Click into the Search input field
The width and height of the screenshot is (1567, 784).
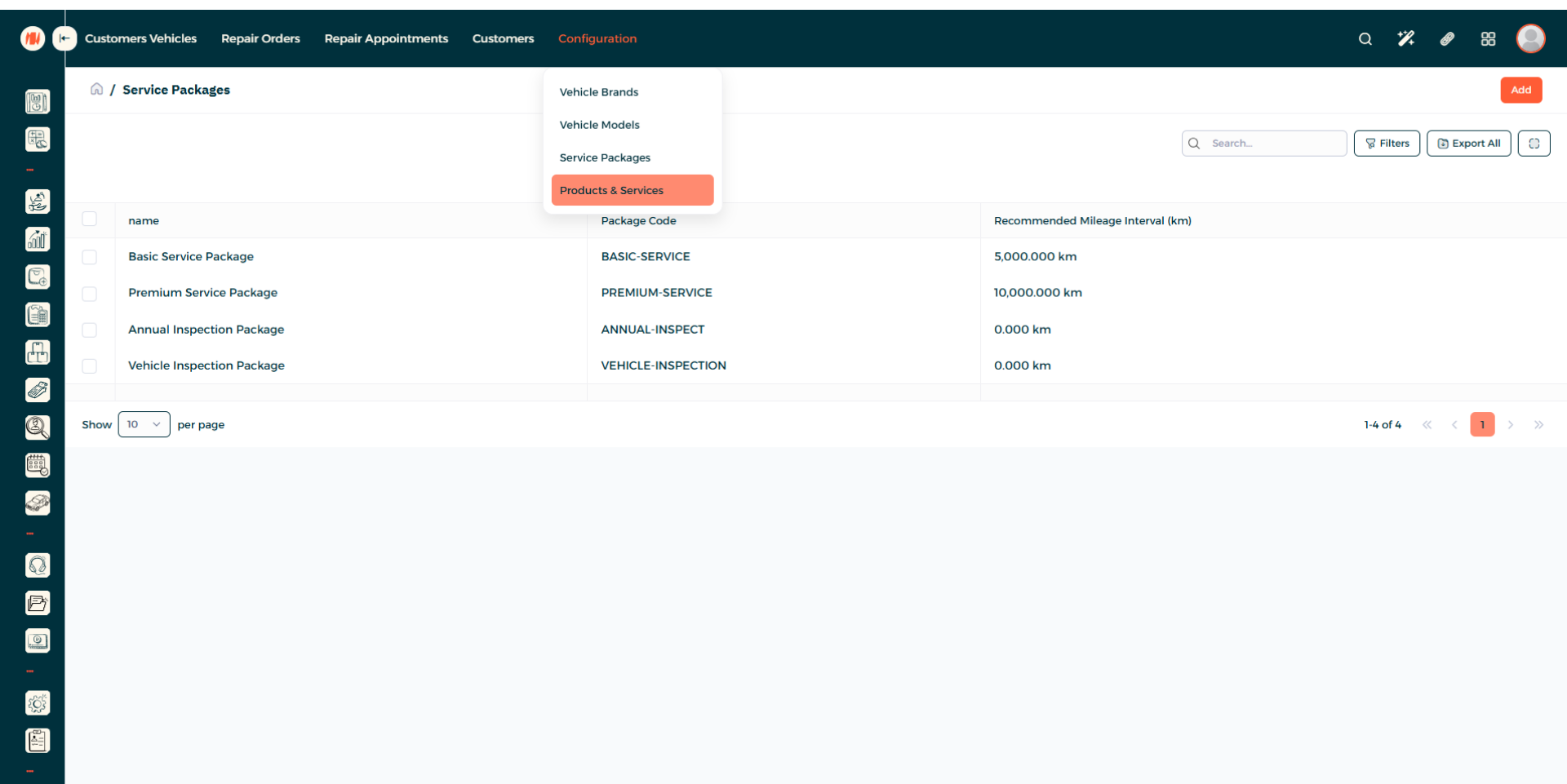pos(1273,144)
